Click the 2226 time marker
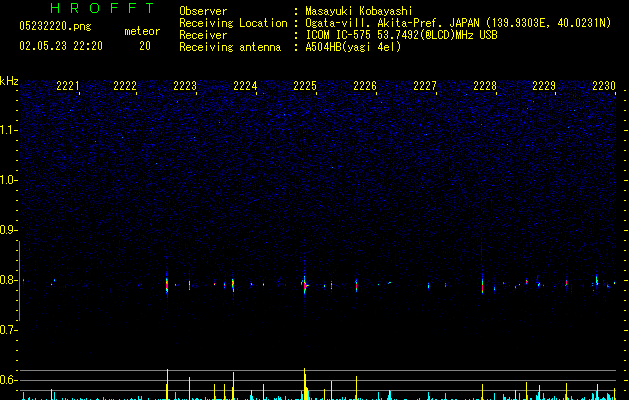Image resolution: width=629 pixels, height=400 pixels. point(365,86)
